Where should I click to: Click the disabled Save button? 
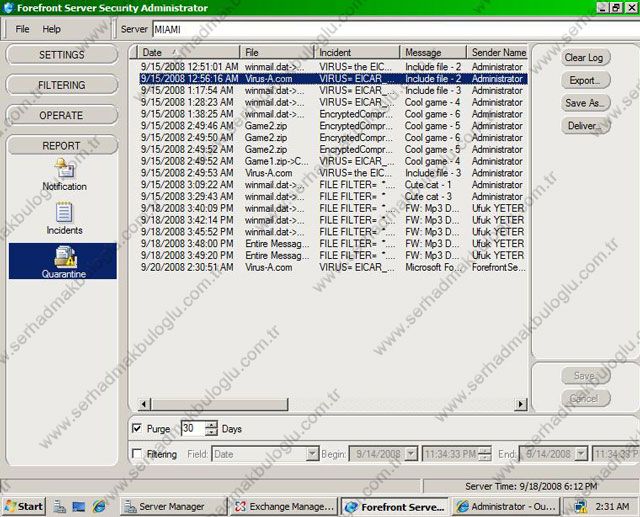tap(585, 375)
